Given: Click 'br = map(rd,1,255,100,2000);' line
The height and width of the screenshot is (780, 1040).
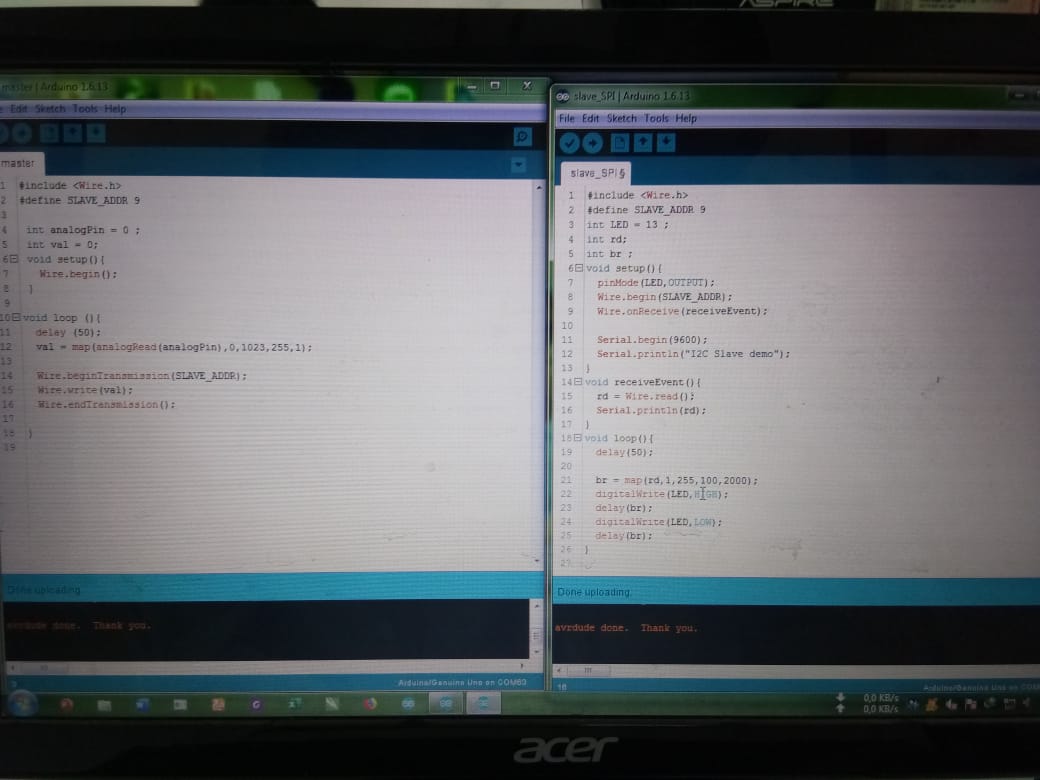Looking at the screenshot, I should pos(677,480).
